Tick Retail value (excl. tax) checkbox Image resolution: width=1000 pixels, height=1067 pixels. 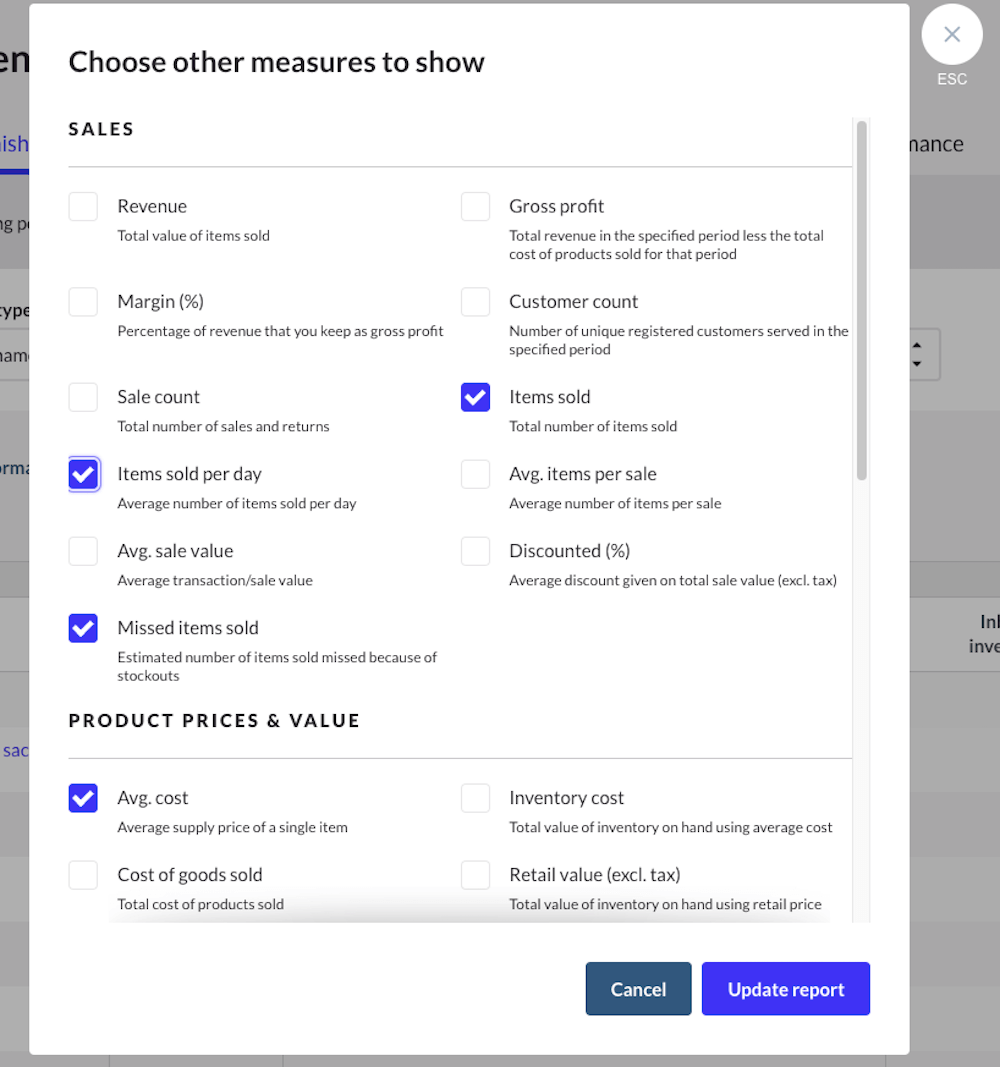coord(476,875)
